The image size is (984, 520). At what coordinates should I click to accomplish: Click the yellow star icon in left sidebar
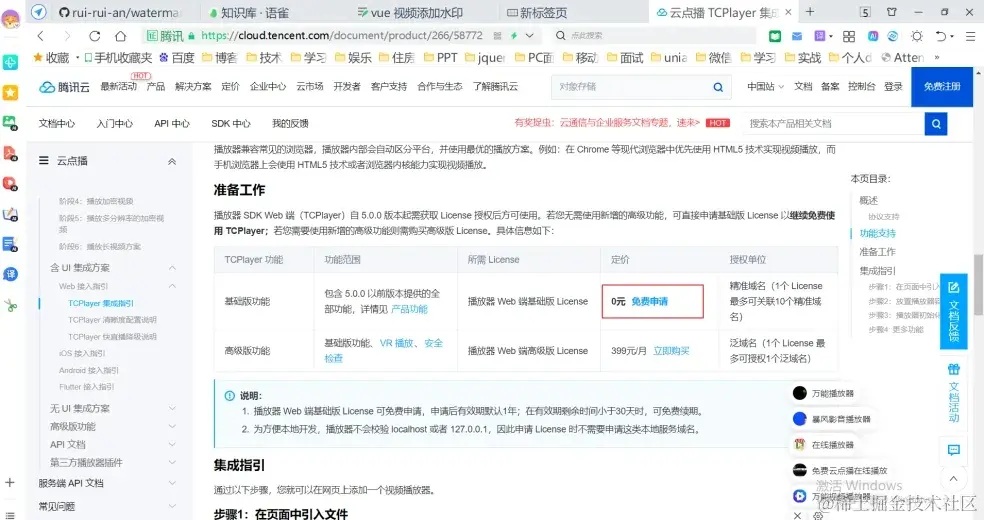pos(11,93)
